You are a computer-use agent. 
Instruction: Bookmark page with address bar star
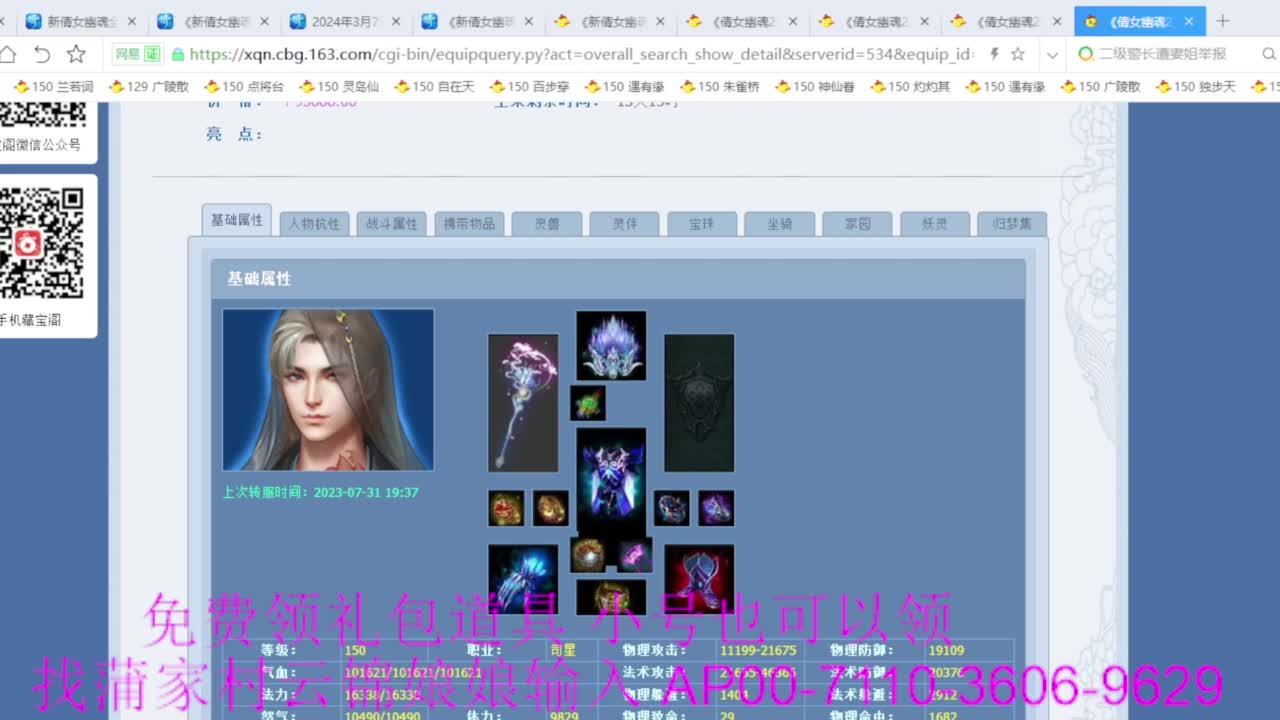coord(1017,54)
